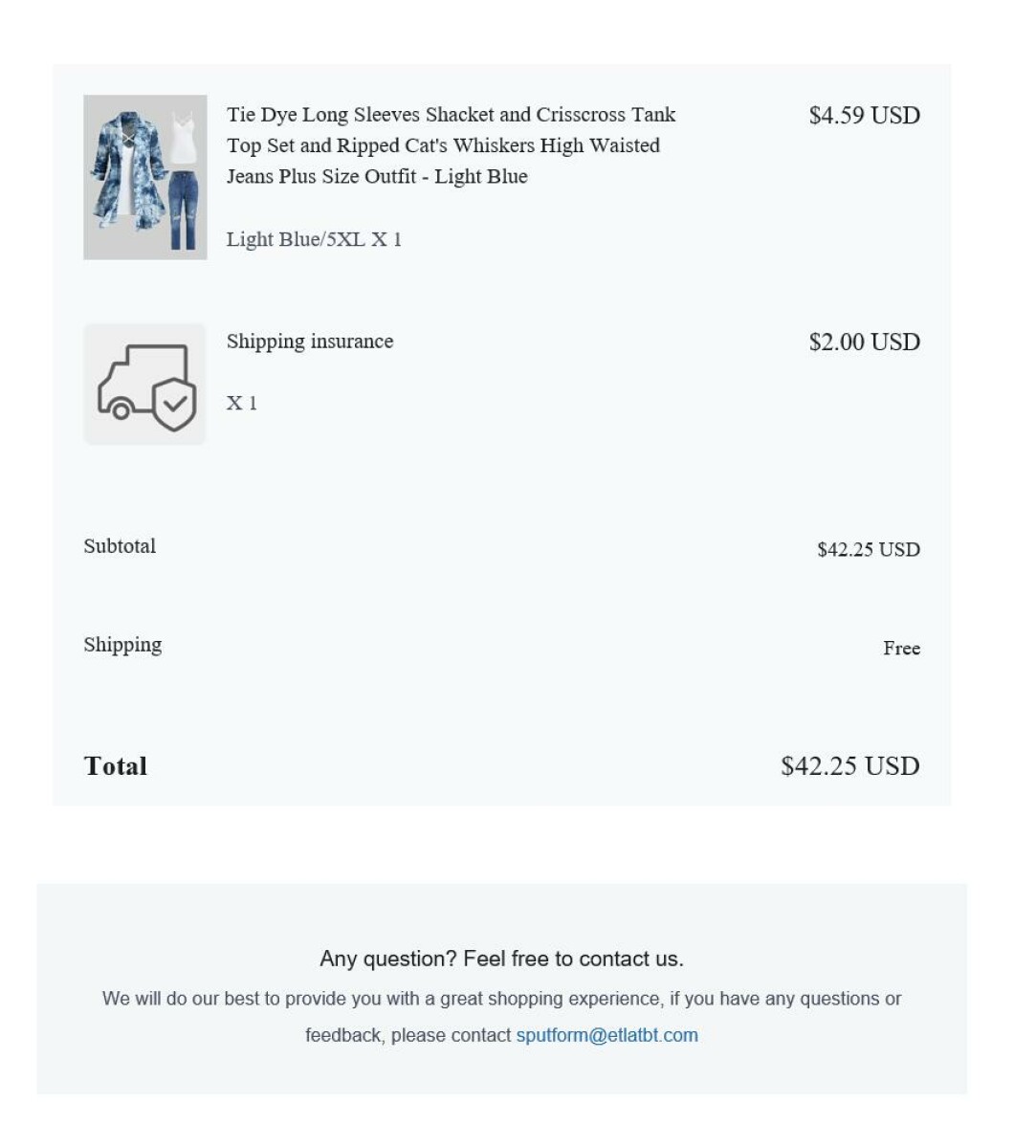Click the $2.00 USD insurance price
Viewport: 1036px width, 1148px height.
tap(864, 342)
